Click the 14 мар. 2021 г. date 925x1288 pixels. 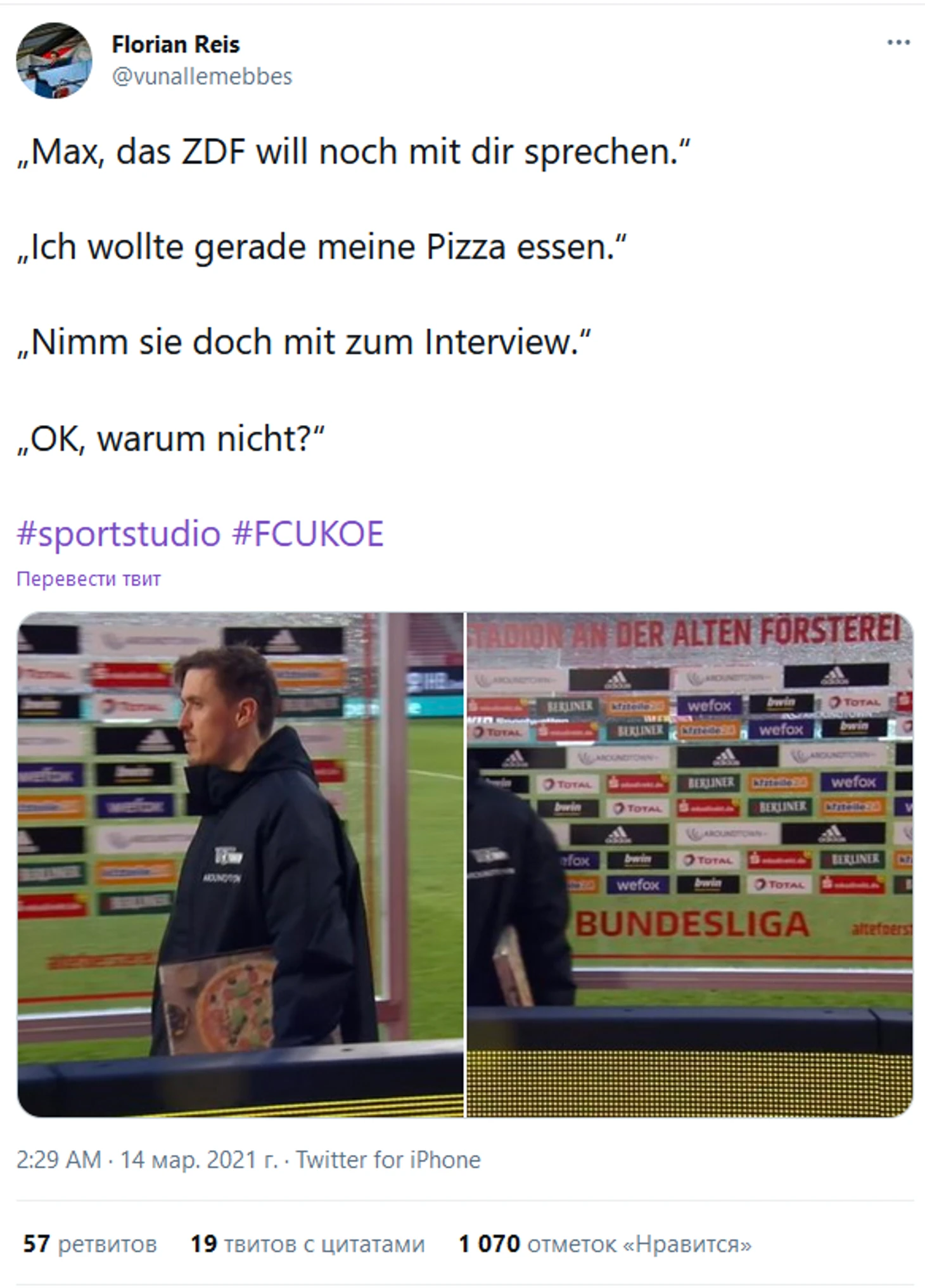(x=199, y=1159)
